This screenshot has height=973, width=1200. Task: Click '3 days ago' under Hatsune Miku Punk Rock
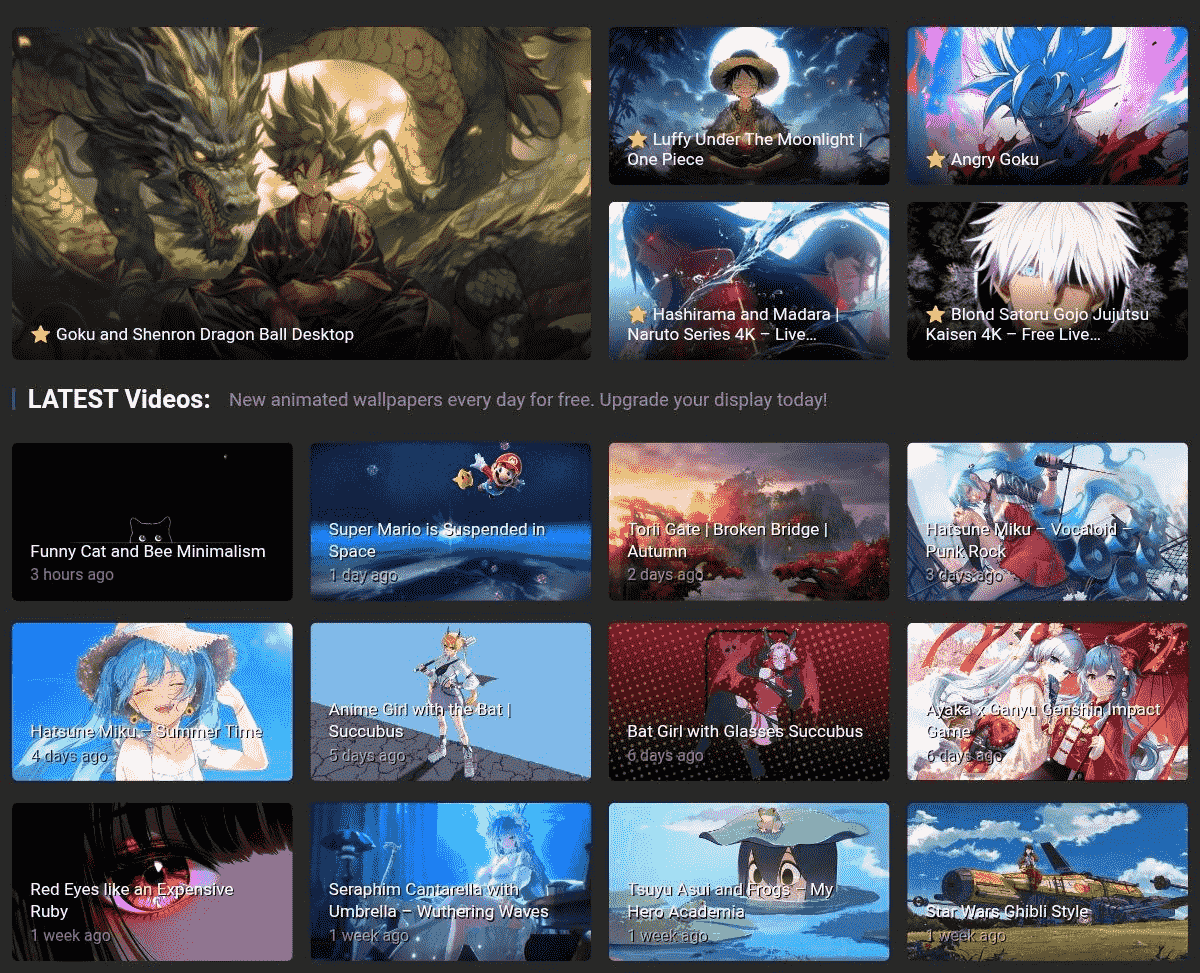click(964, 575)
